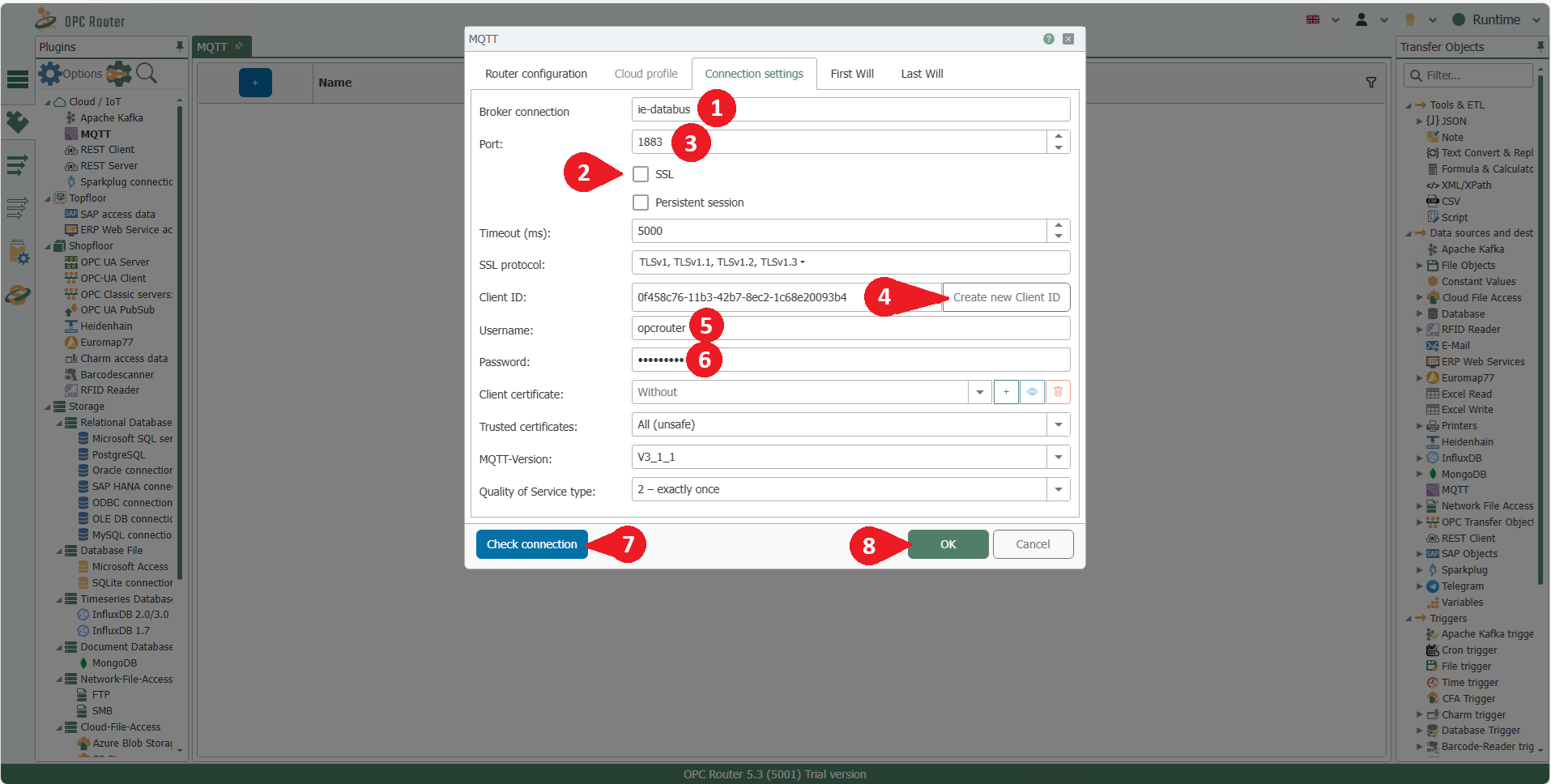The width and height of the screenshot is (1551, 784).
Task: Open the Quality of Service type dropdown
Action: coord(1059,489)
